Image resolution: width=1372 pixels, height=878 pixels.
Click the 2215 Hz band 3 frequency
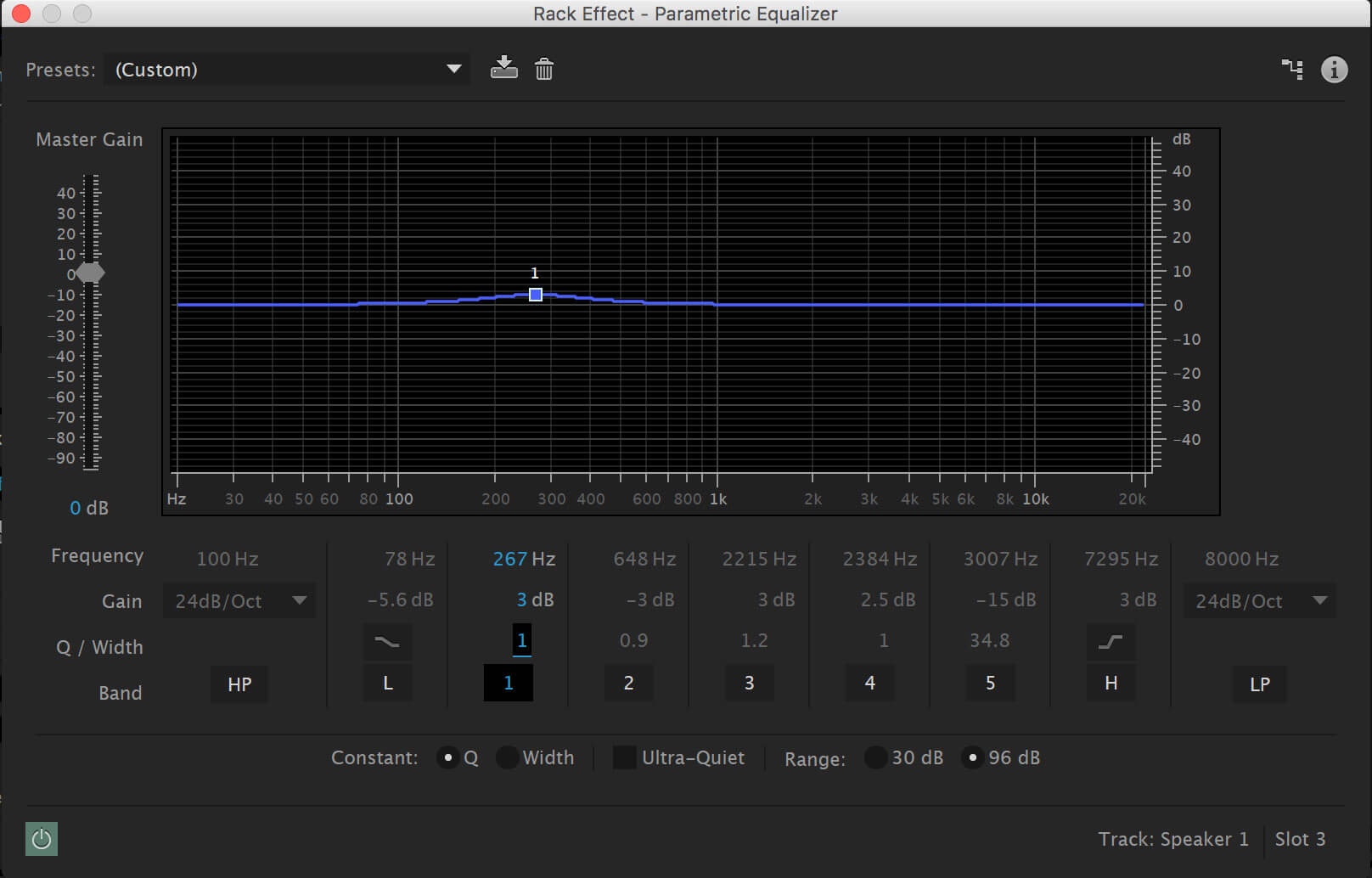[x=759, y=559]
